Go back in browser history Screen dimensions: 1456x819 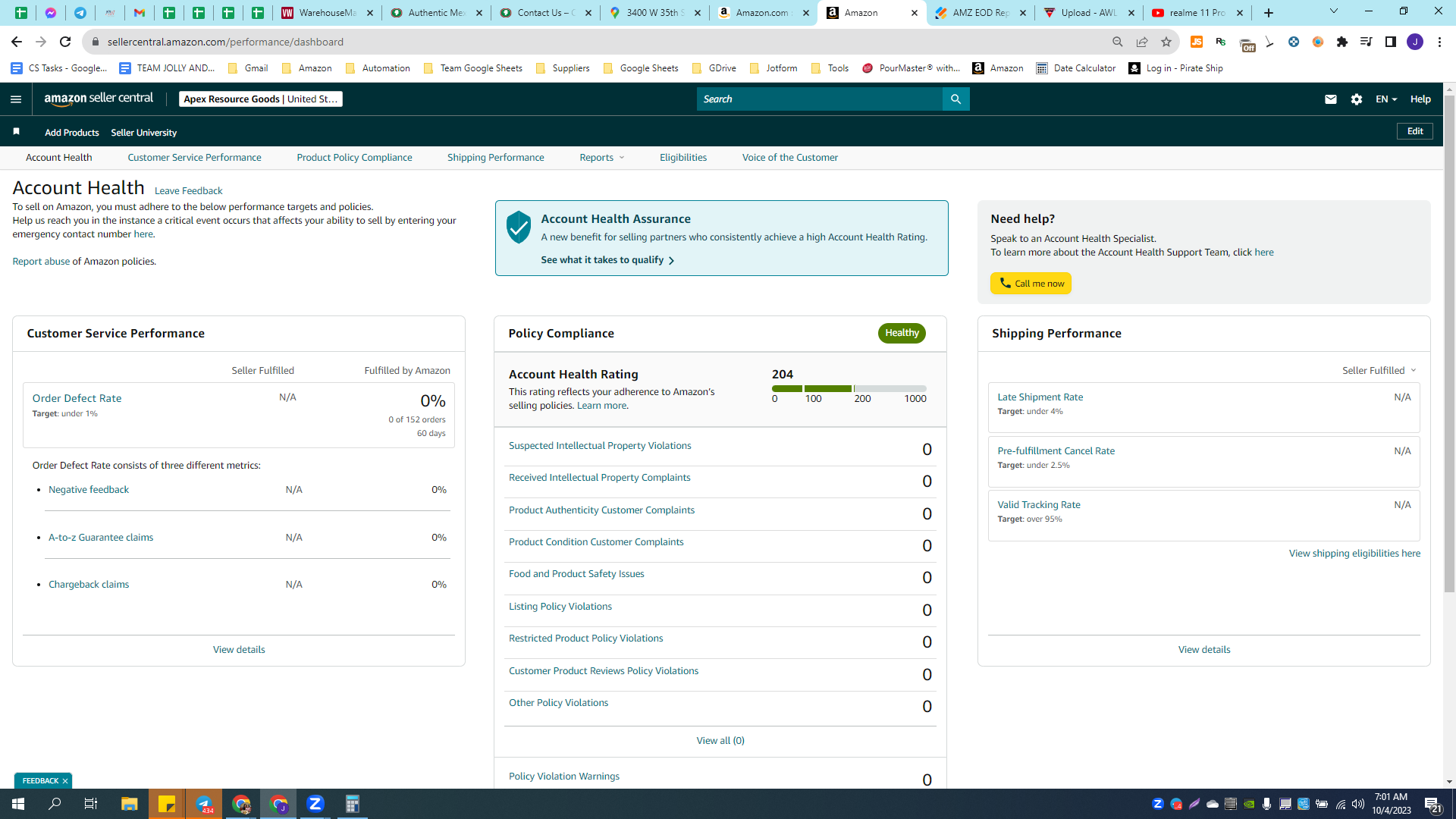[x=17, y=42]
